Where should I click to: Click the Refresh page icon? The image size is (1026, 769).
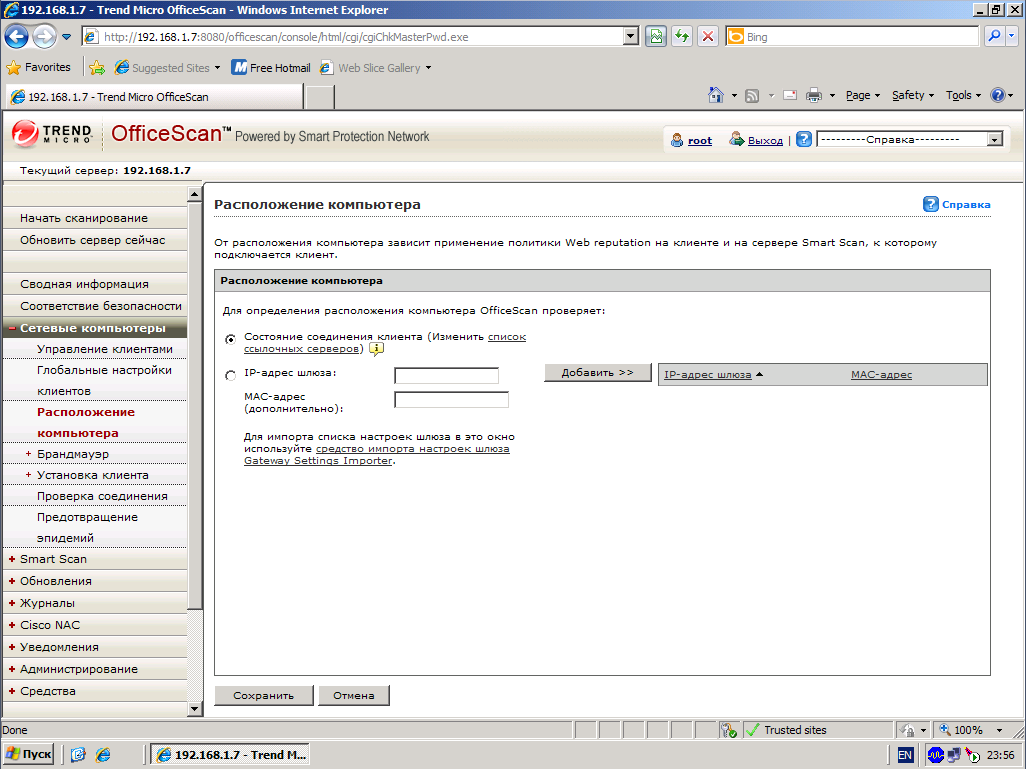[x=682, y=37]
